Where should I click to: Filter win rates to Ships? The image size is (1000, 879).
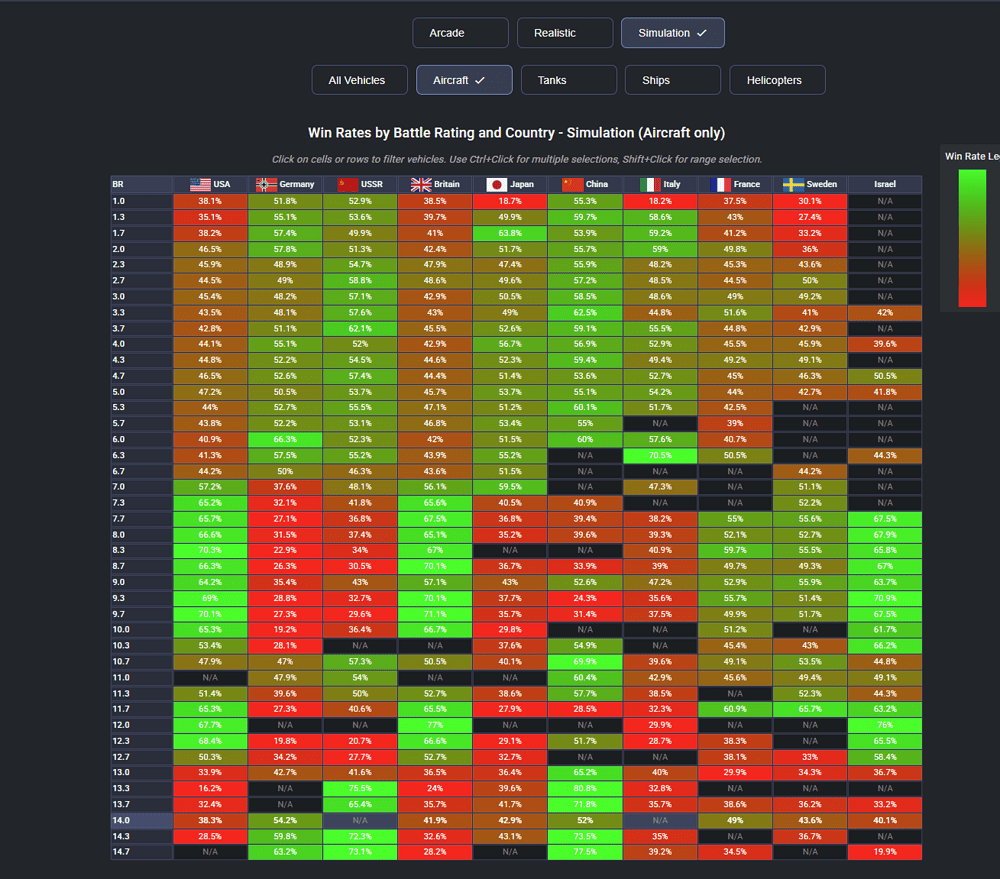(673, 80)
